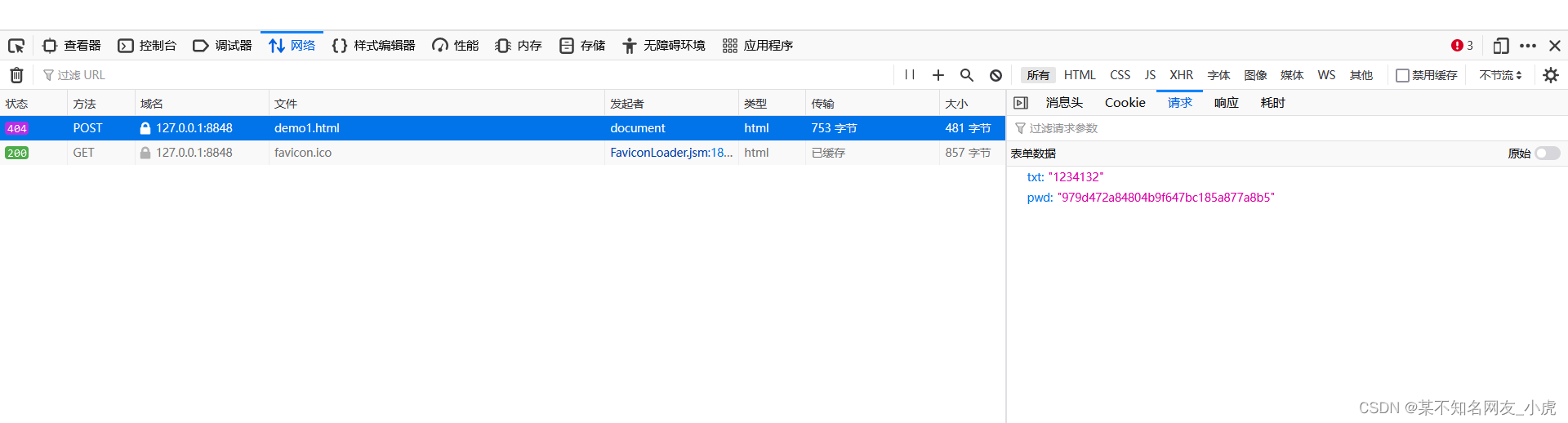Open the Accessibility (无障碍环境) panel
The image size is (1568, 423).
pos(663,46)
